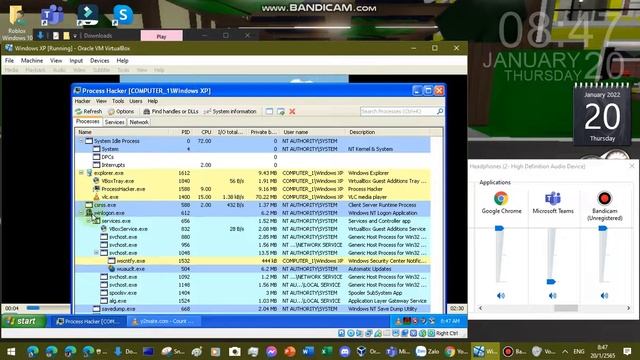The height and width of the screenshot is (360, 640).
Task: Click the Windows 10 Start button
Action: [11, 351]
